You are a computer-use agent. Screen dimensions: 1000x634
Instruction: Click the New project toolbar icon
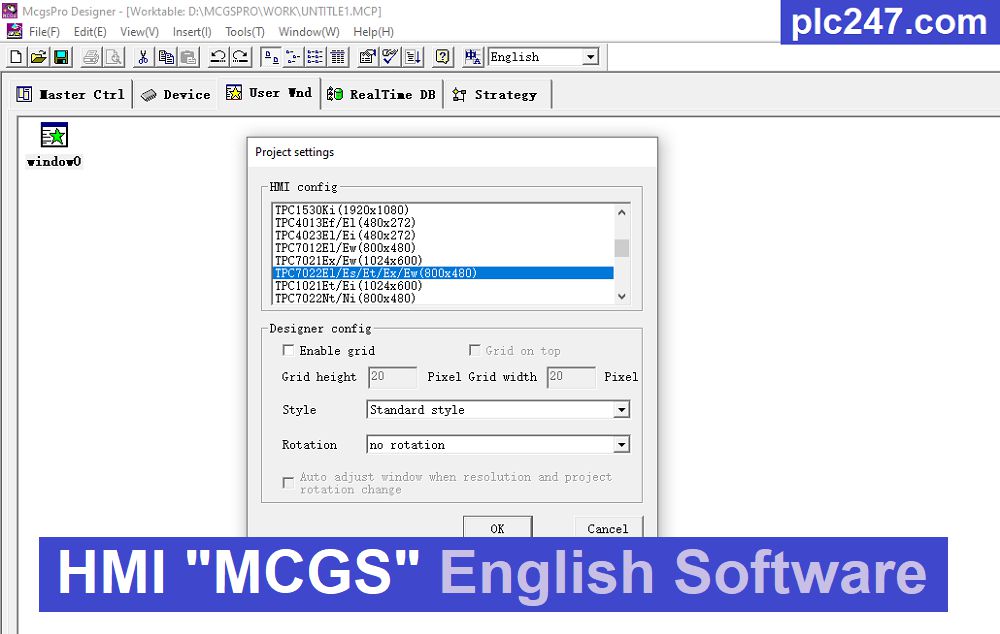(x=17, y=57)
